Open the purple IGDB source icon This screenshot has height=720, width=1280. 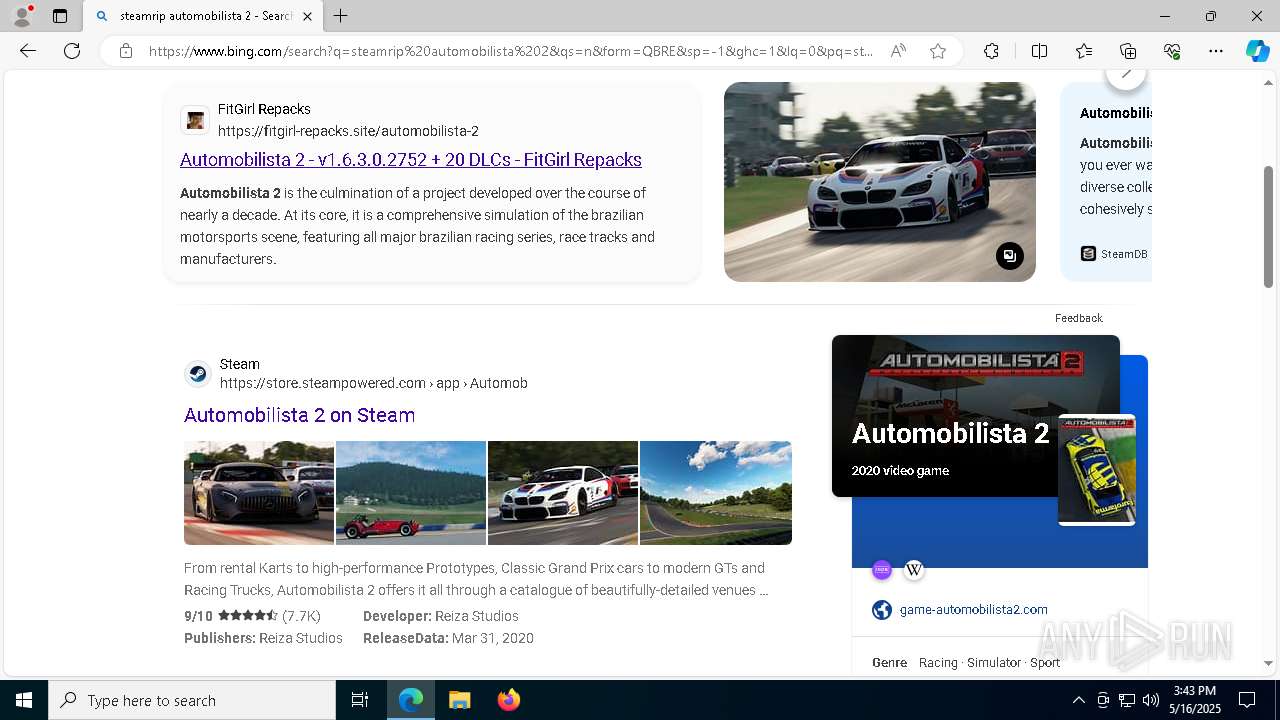click(x=882, y=570)
